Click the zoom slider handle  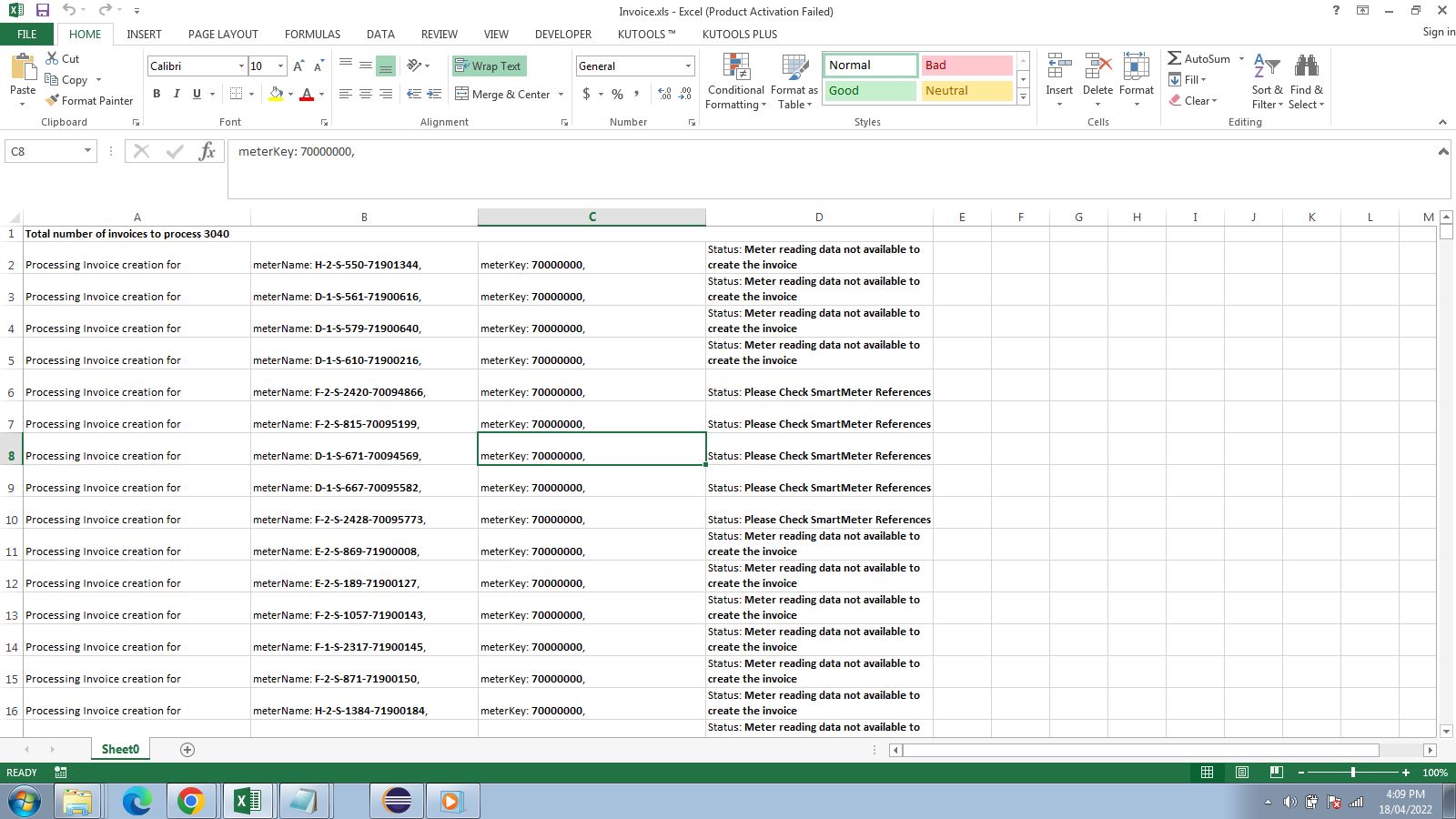(1353, 772)
